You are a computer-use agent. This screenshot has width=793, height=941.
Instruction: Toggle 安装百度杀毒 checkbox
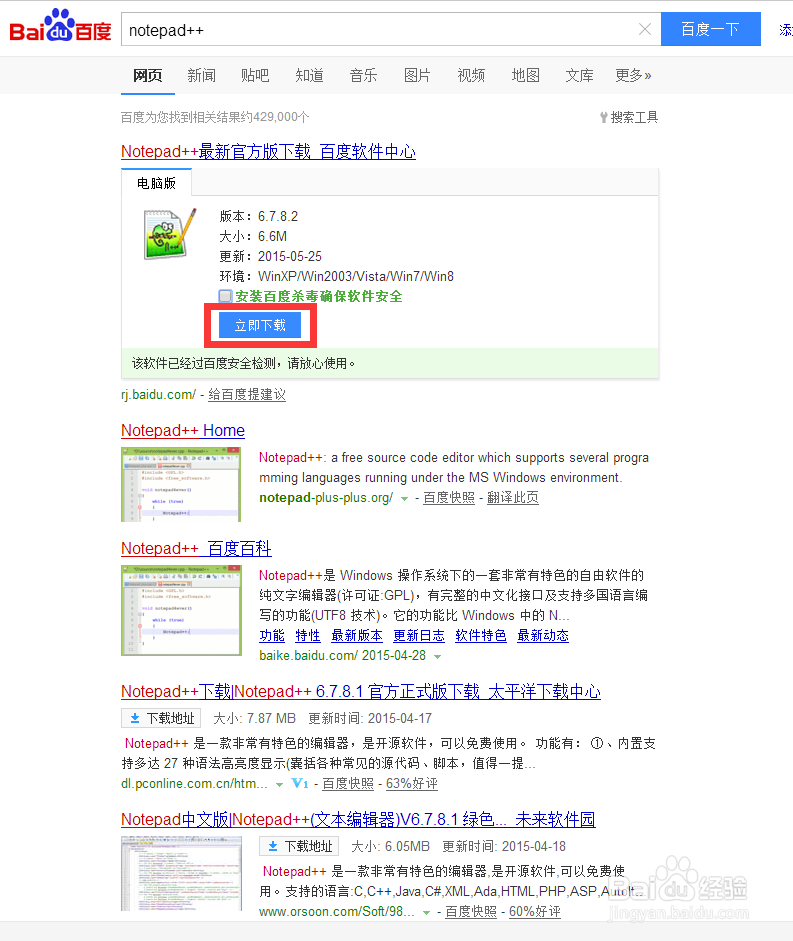click(225, 296)
